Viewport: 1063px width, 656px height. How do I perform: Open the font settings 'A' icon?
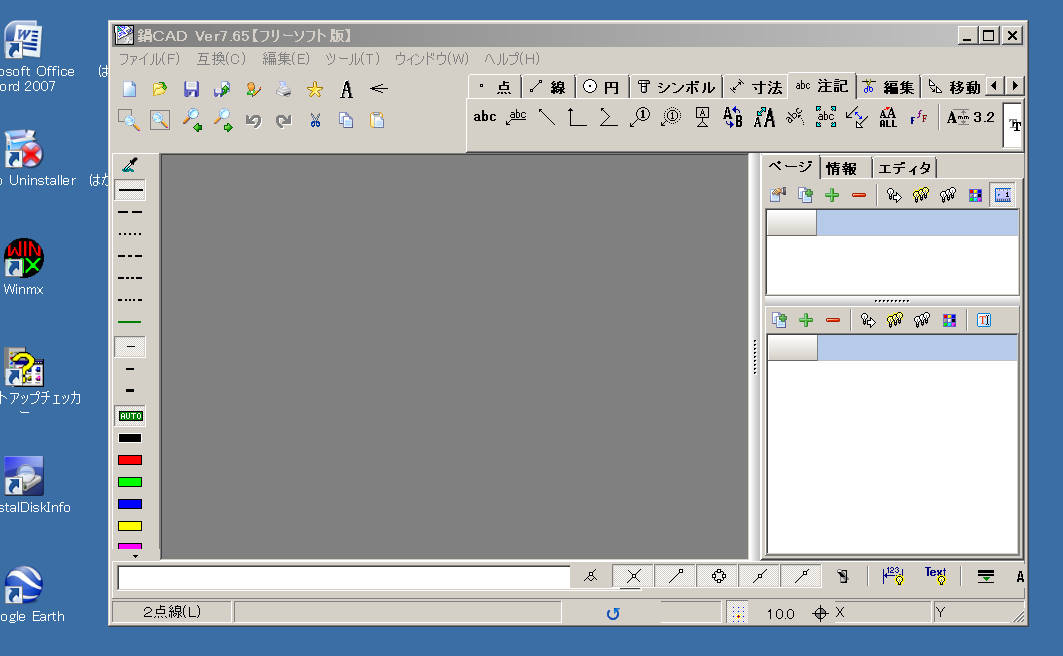(x=346, y=89)
